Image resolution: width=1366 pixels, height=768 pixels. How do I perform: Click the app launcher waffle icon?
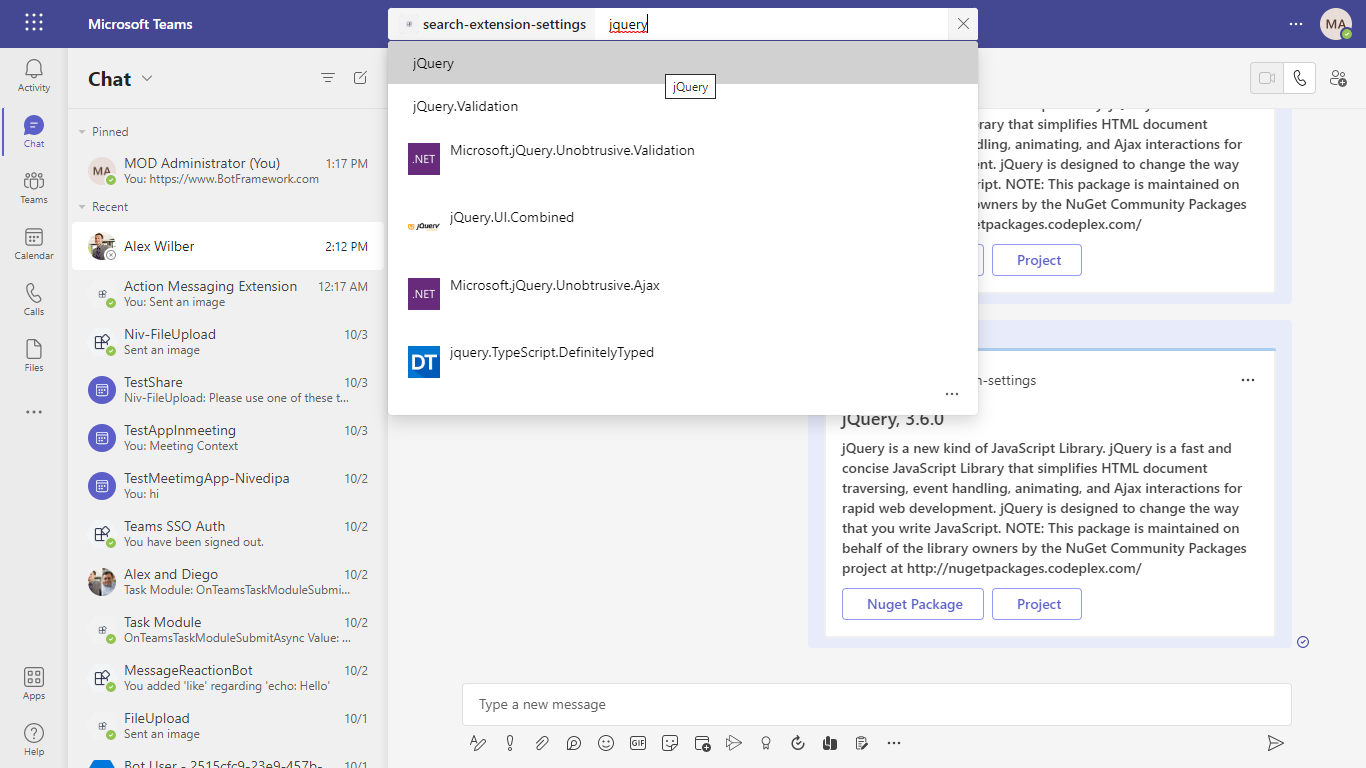coord(34,23)
